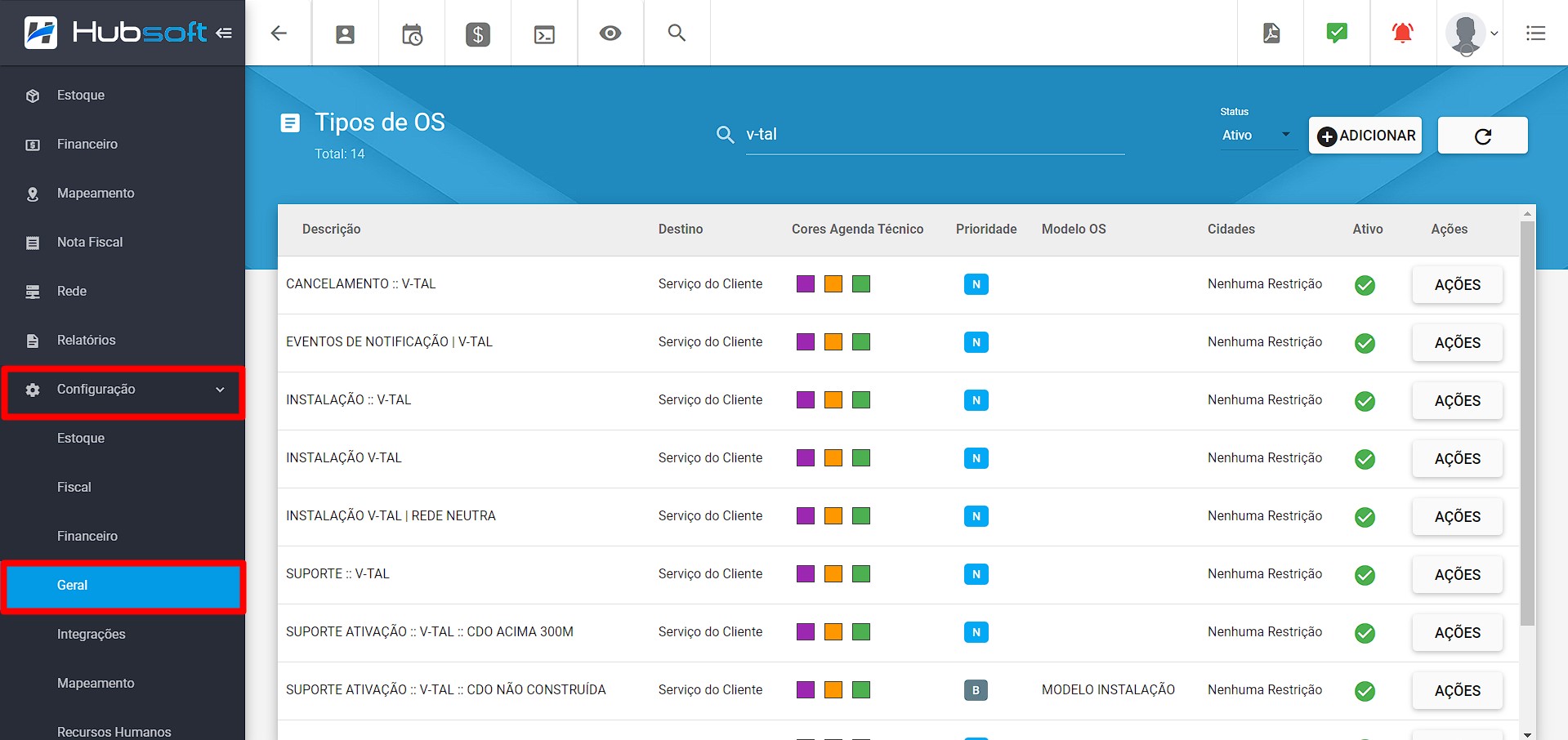Image resolution: width=1568 pixels, height=740 pixels.
Task: Open the terminal console icon in the toolbar
Action: [544, 33]
